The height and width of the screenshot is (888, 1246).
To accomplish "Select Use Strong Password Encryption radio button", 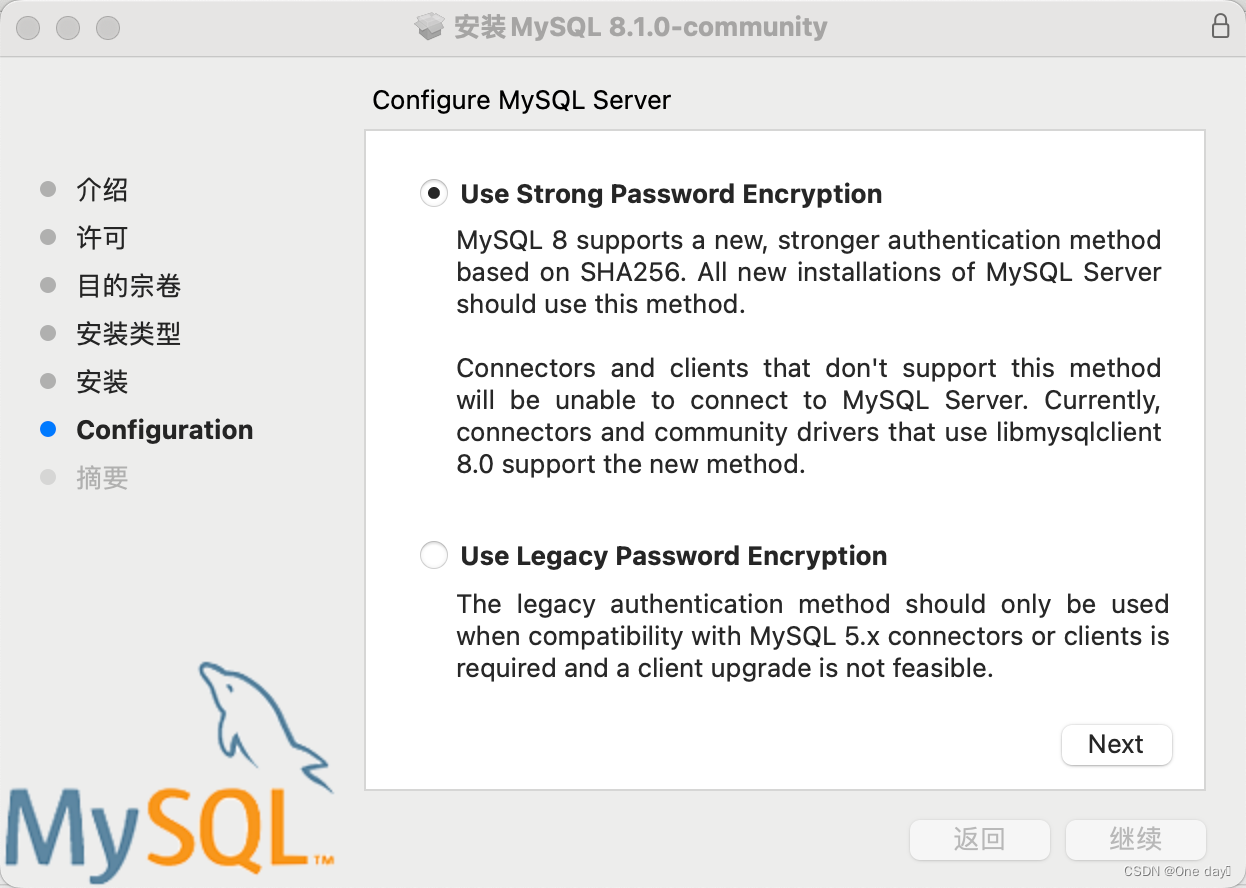I will [x=434, y=194].
